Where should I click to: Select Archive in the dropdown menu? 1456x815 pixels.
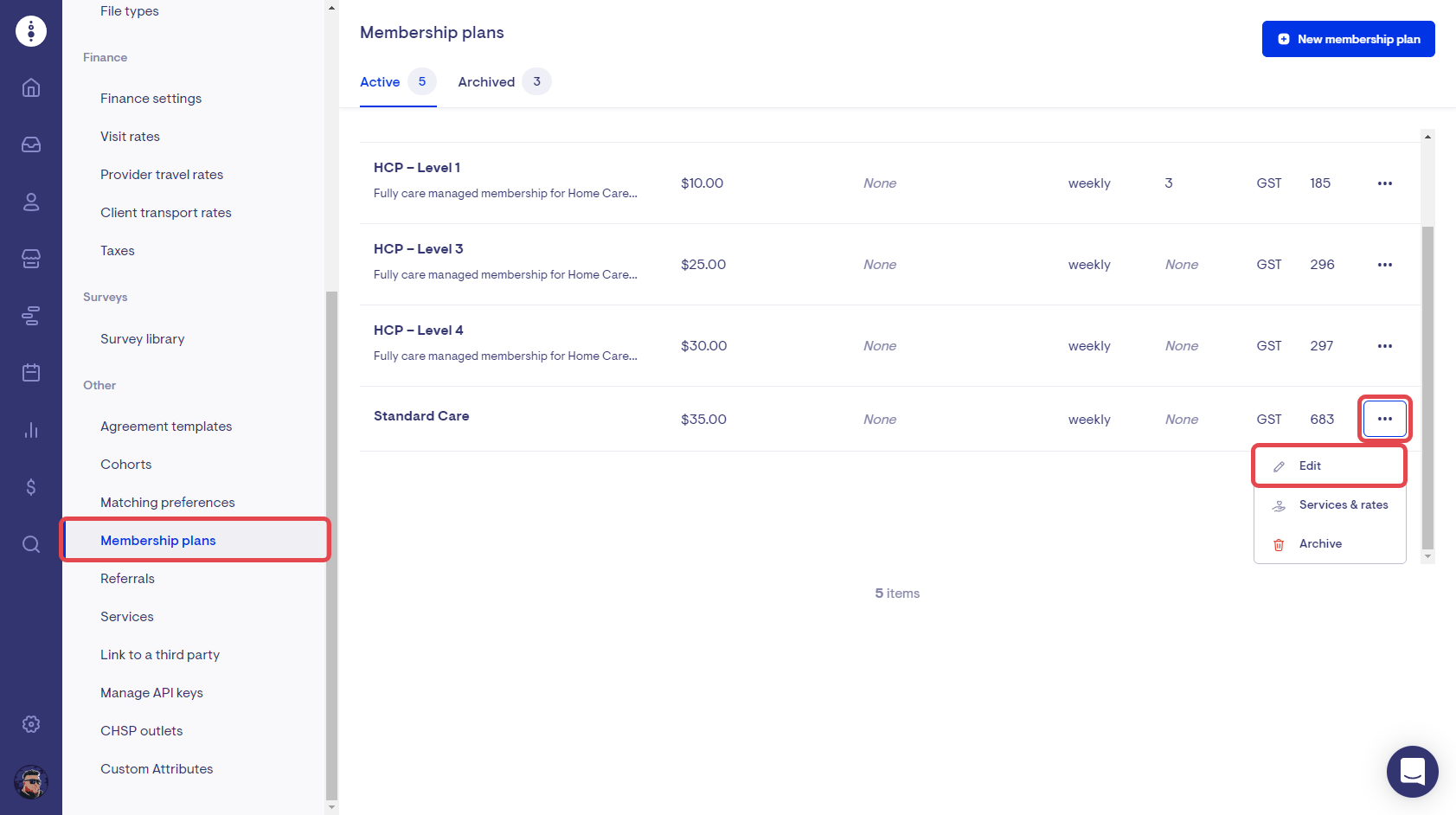pos(1320,544)
